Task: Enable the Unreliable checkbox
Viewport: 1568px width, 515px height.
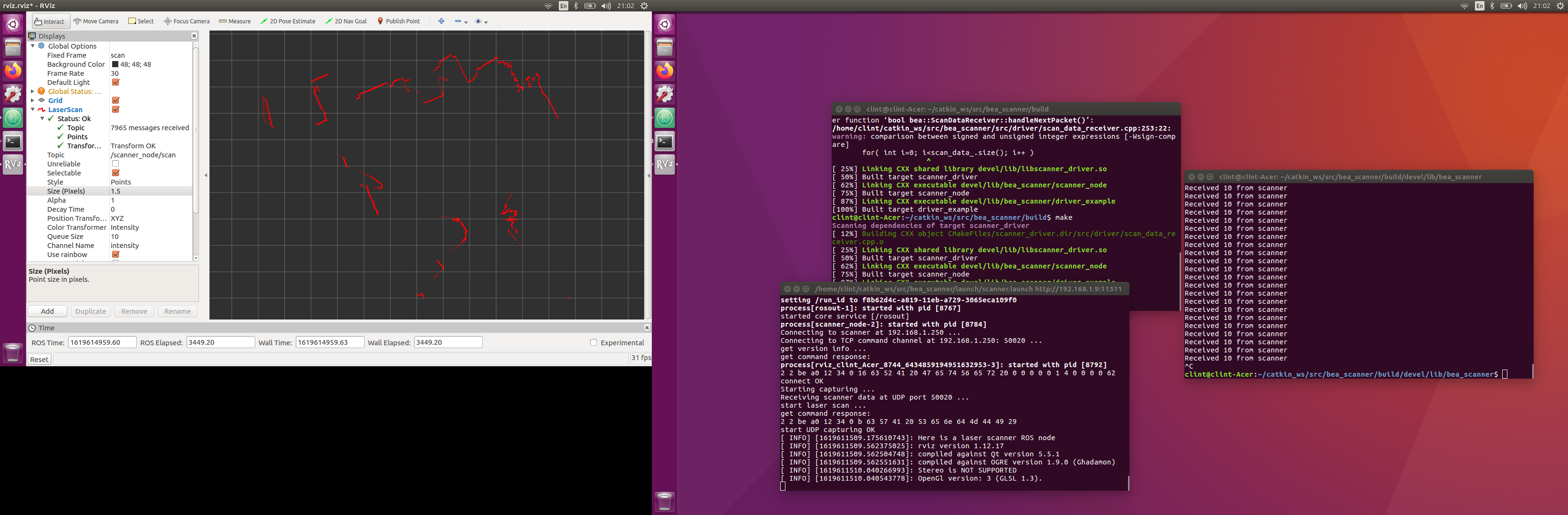Action: tap(115, 164)
